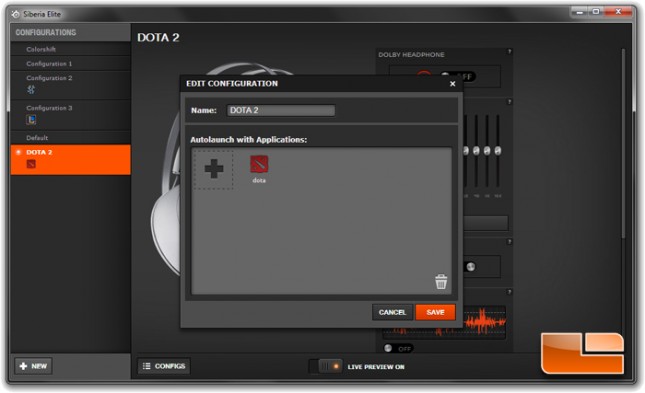The height and width of the screenshot is (393, 645).
Task: Click the round knob right of the dialog
Action: (x=471, y=267)
